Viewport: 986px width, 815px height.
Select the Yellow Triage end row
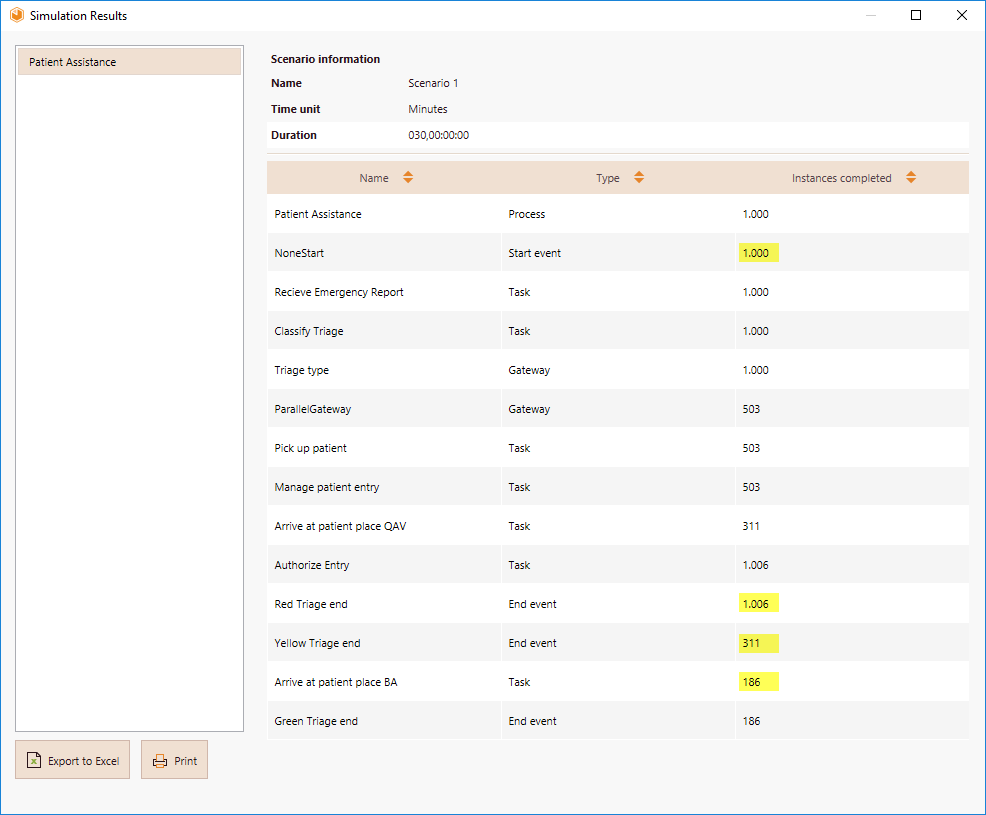tap(618, 643)
